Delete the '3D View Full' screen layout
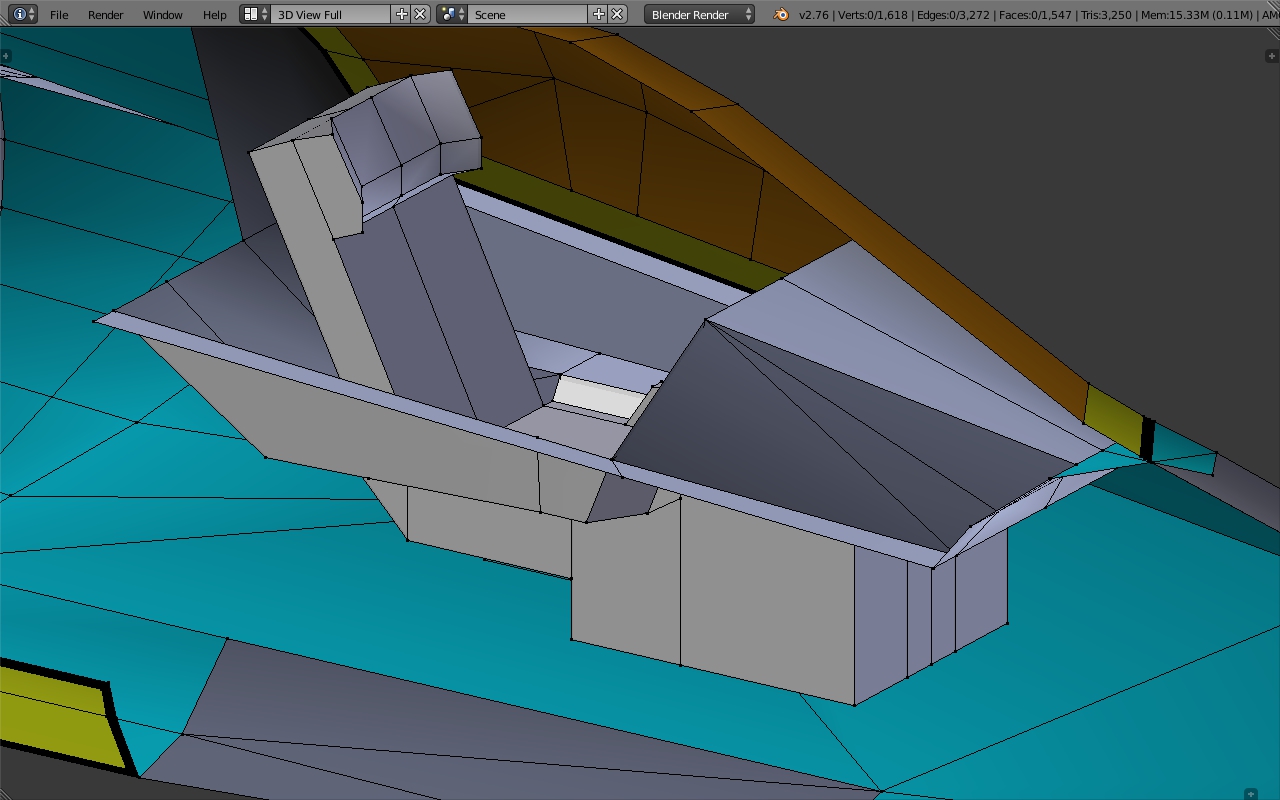The width and height of the screenshot is (1280, 800). click(x=421, y=14)
